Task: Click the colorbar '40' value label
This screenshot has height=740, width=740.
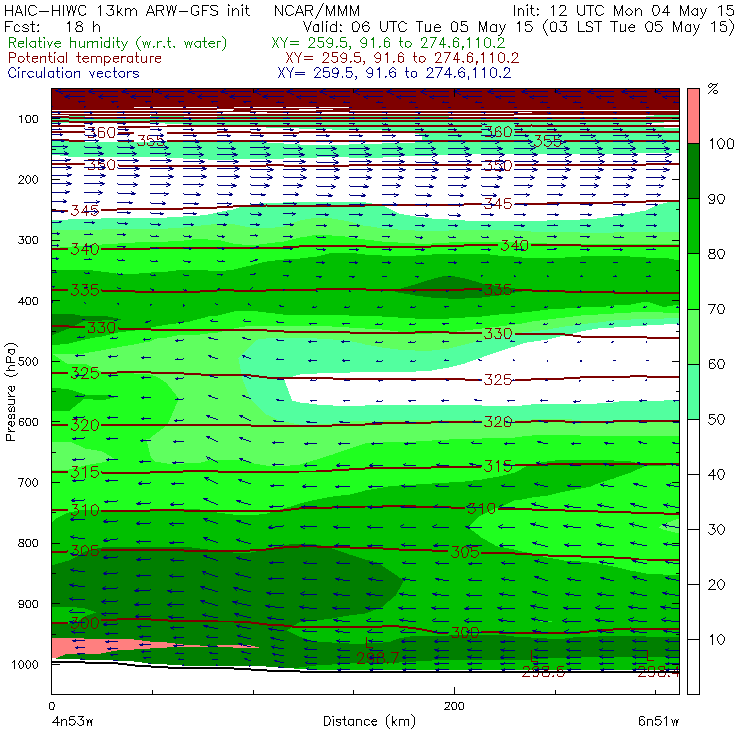Action: 716,474
